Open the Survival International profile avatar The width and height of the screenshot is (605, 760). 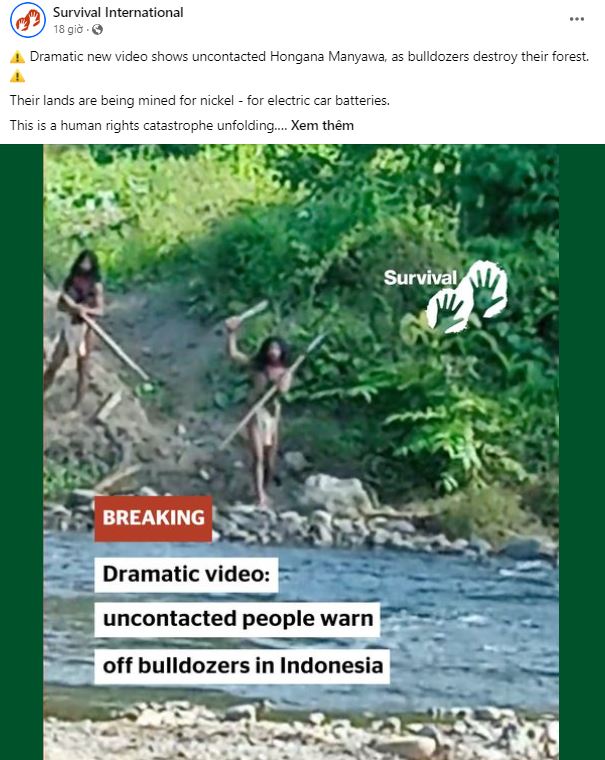click(x=28, y=20)
